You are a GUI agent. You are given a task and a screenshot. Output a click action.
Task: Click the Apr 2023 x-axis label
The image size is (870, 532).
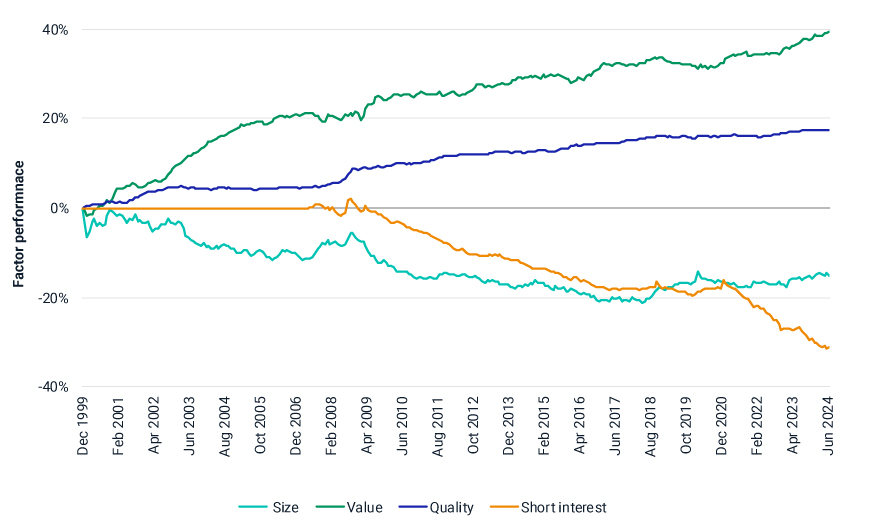pos(793,425)
